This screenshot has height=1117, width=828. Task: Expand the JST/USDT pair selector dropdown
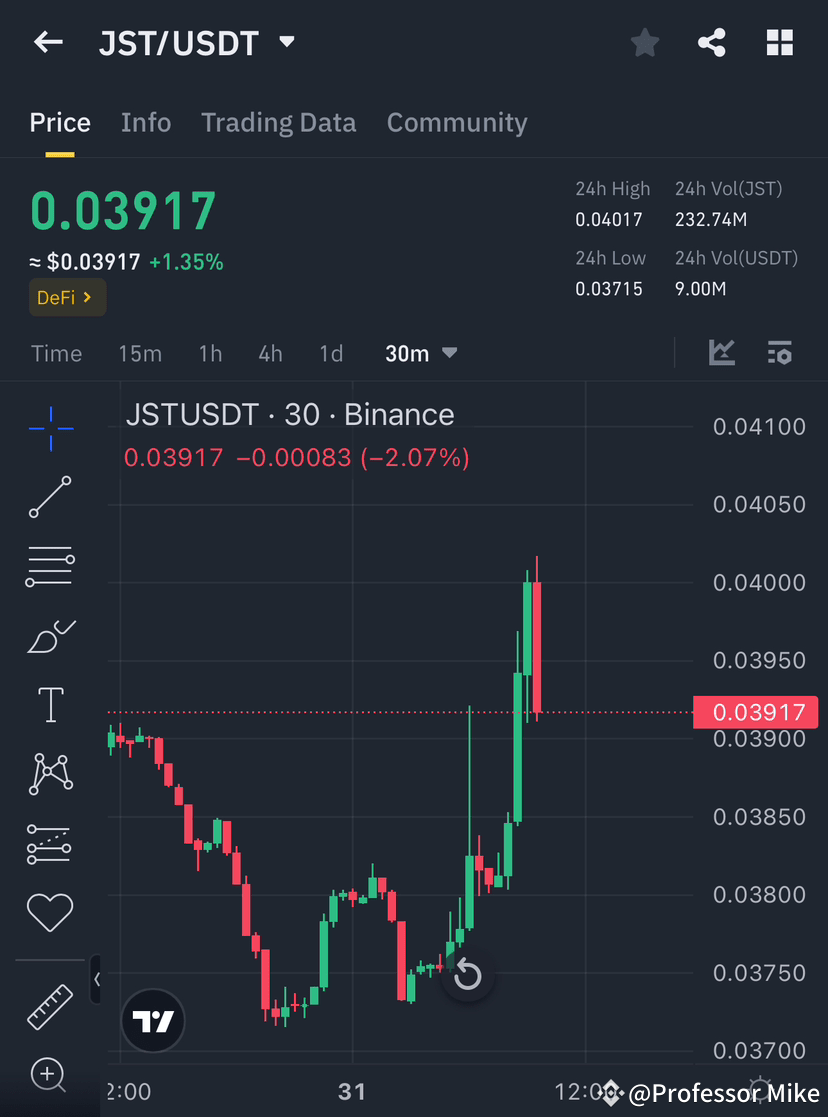(286, 43)
